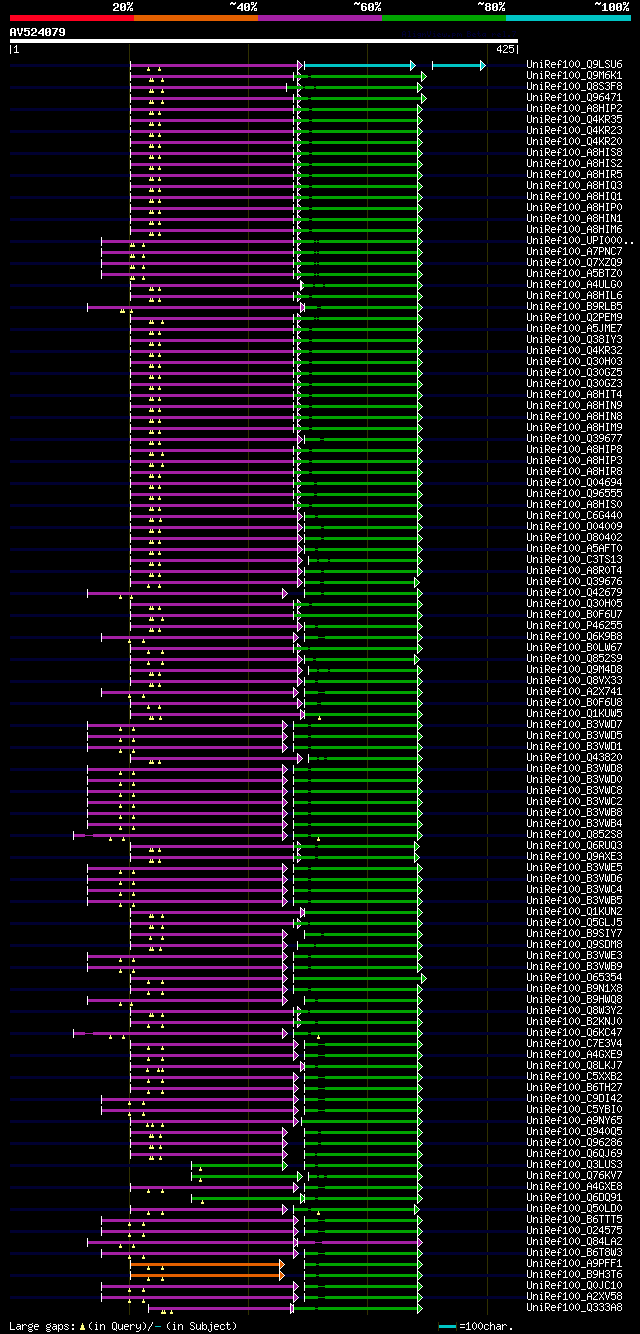Click label UniRef100_B9RLB5

tap(574, 307)
